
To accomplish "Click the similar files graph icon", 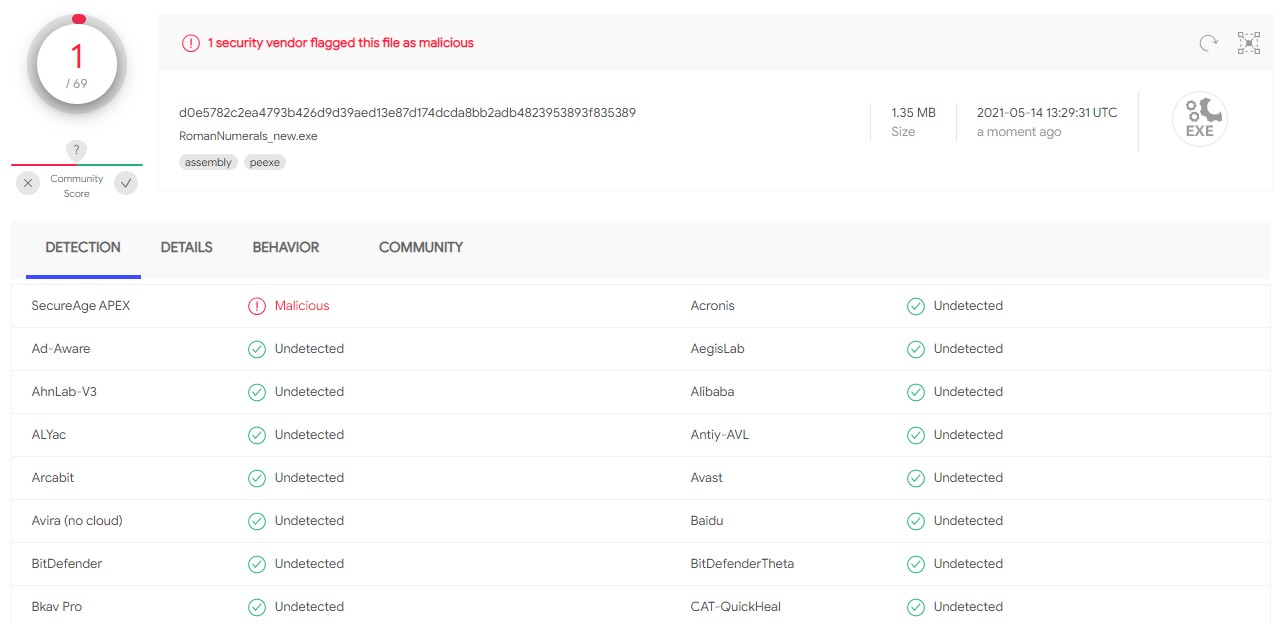I will click(x=1249, y=43).
